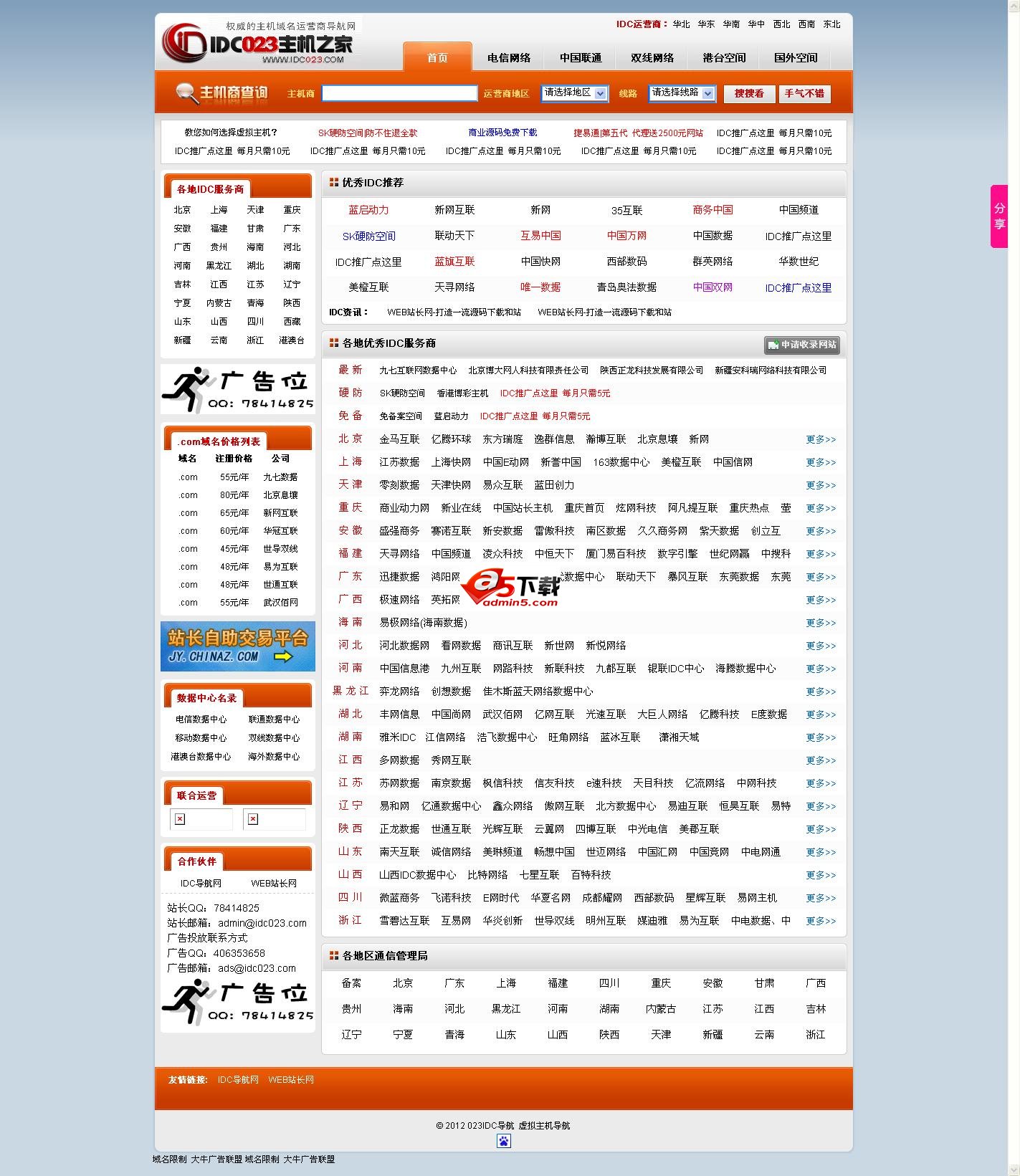Screen dimensions: 1020x1176
Task: Expand the 请选择地区 region dropdown
Action: (x=575, y=93)
